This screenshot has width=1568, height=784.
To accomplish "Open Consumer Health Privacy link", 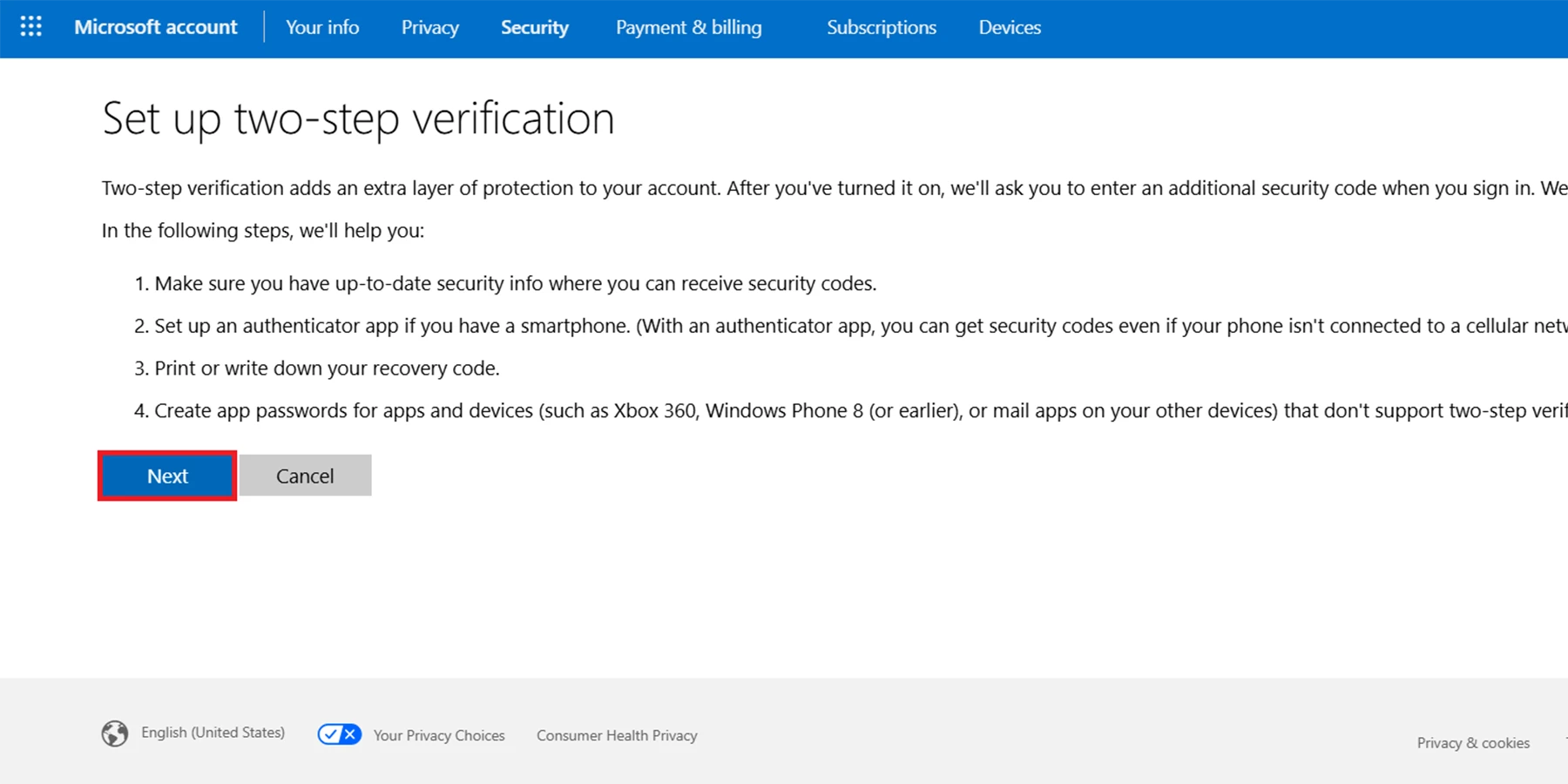I will pos(617,735).
